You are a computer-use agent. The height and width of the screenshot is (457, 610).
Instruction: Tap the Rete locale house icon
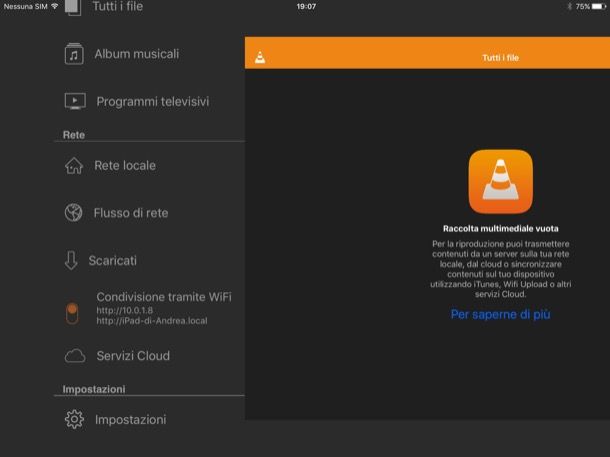point(74,166)
